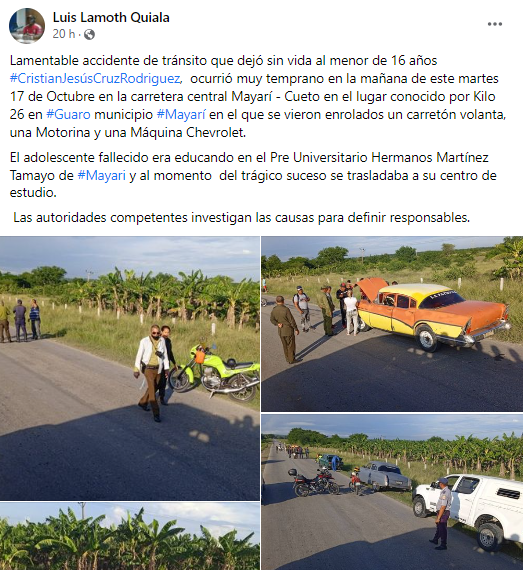
Task: Open the #Mayari hashtag in second paragraph
Action: (x=101, y=176)
